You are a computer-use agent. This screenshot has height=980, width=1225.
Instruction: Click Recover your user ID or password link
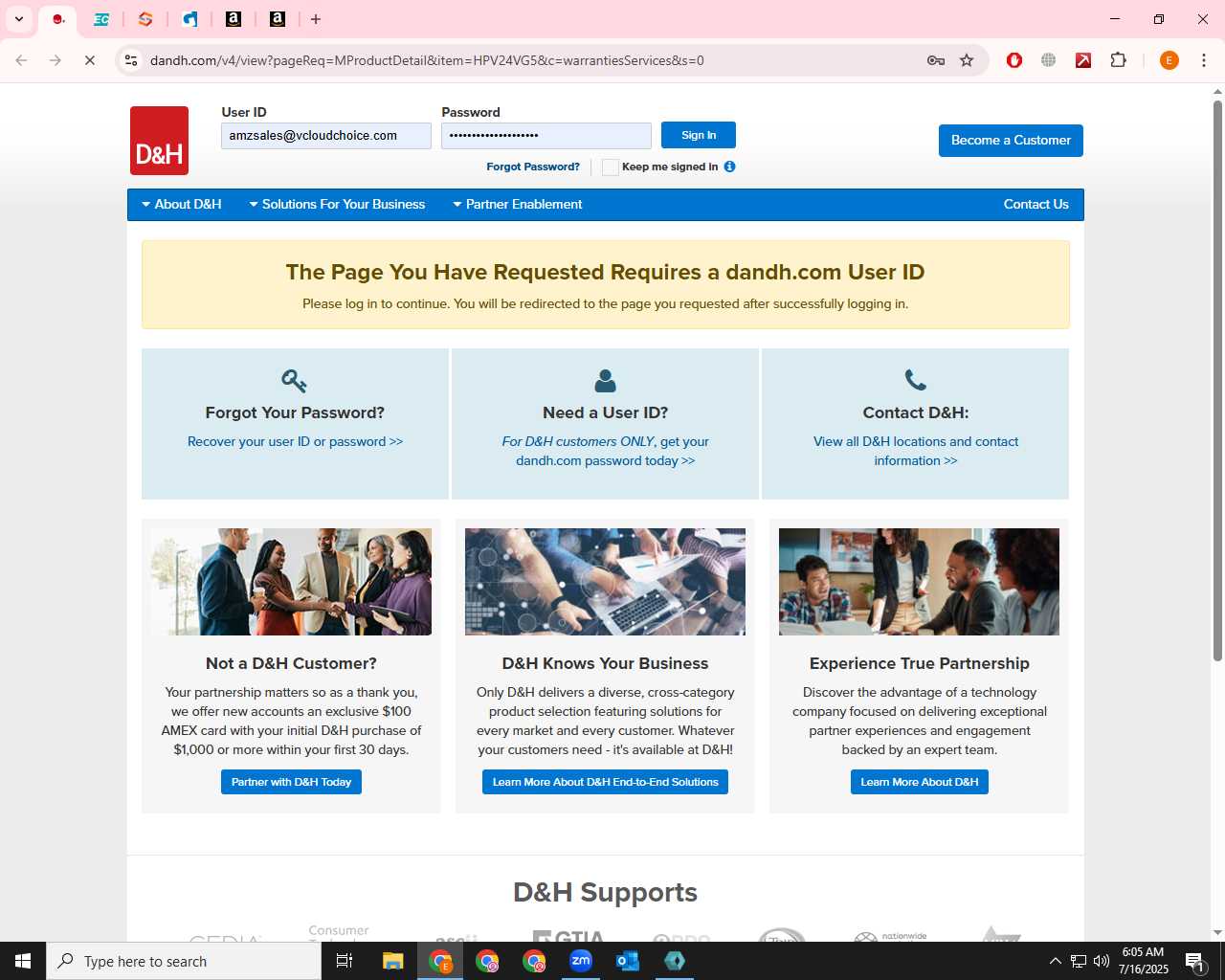(295, 442)
